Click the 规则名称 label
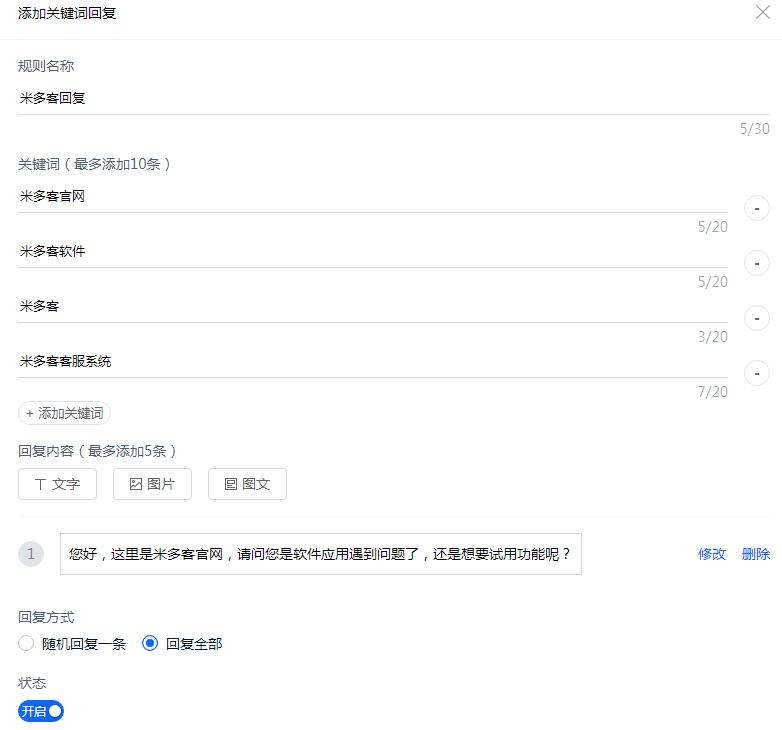The width and height of the screenshot is (782, 730). point(46,66)
